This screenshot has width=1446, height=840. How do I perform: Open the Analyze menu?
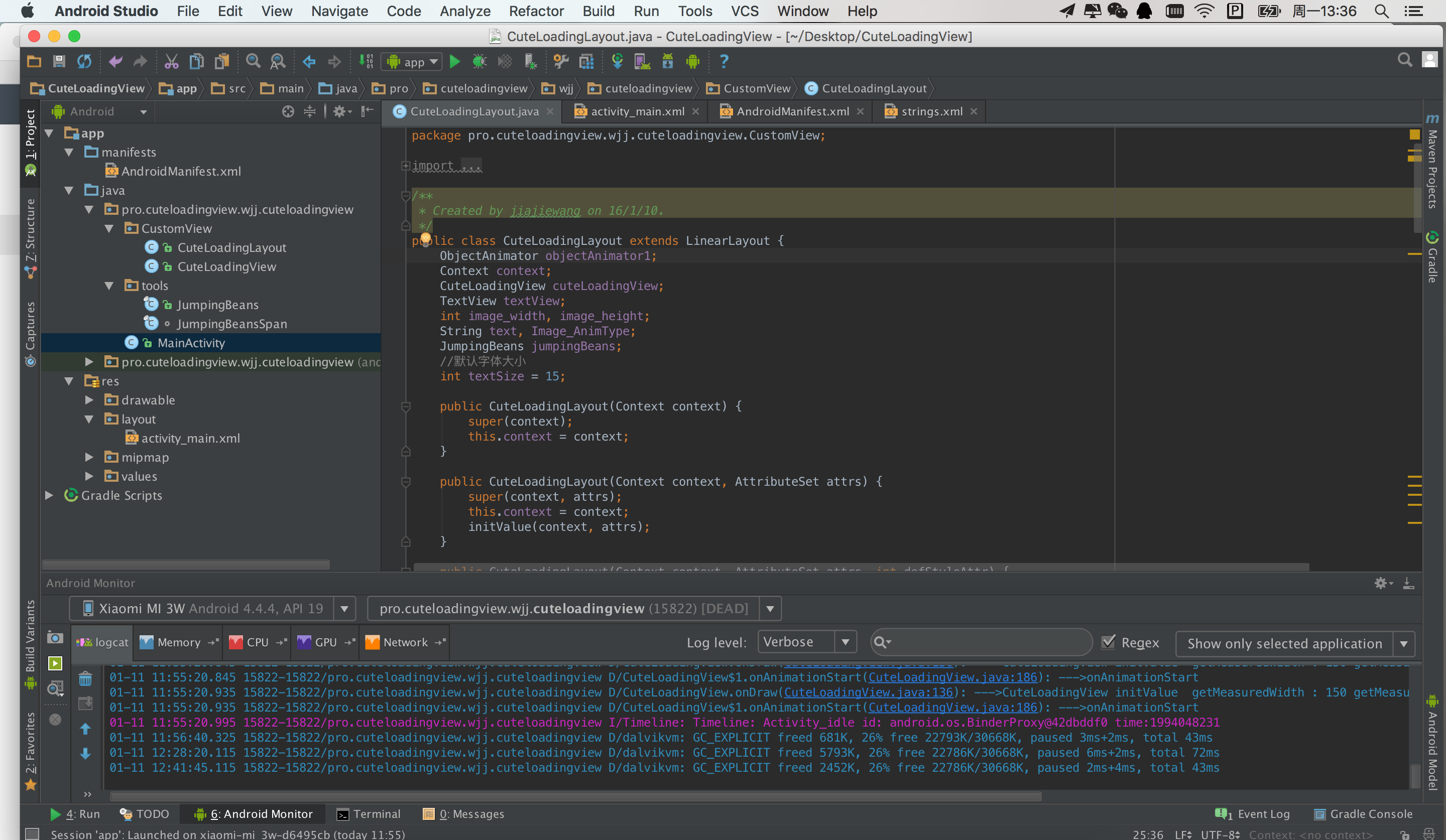[465, 11]
